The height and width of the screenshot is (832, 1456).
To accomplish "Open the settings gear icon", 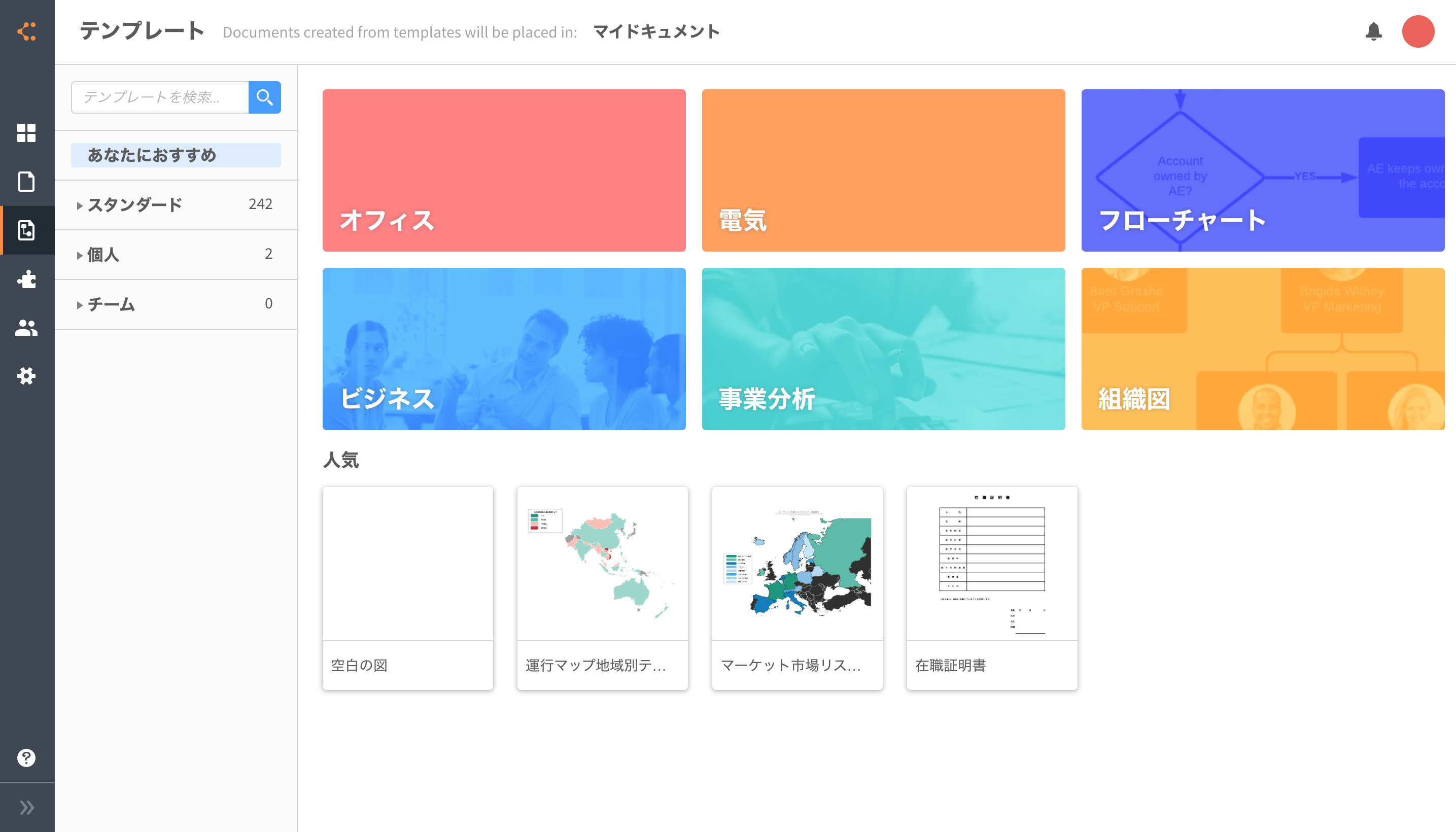I will pos(26,376).
